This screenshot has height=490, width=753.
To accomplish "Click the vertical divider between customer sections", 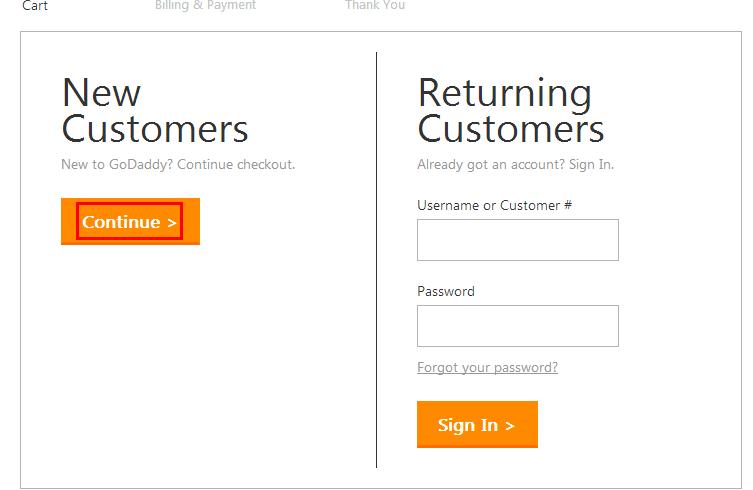I will point(377,260).
